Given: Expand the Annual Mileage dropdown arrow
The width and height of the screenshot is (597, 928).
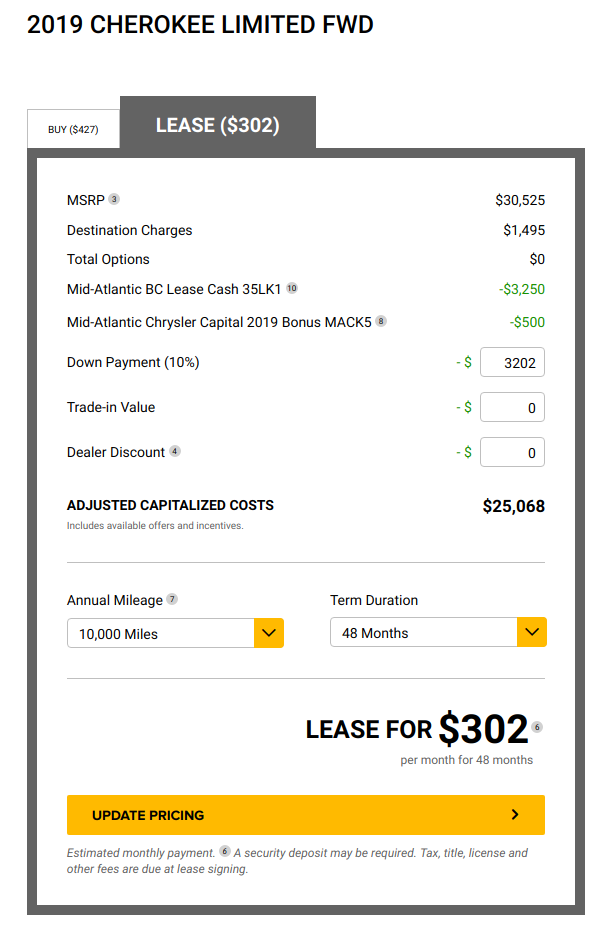Looking at the screenshot, I should click(269, 633).
